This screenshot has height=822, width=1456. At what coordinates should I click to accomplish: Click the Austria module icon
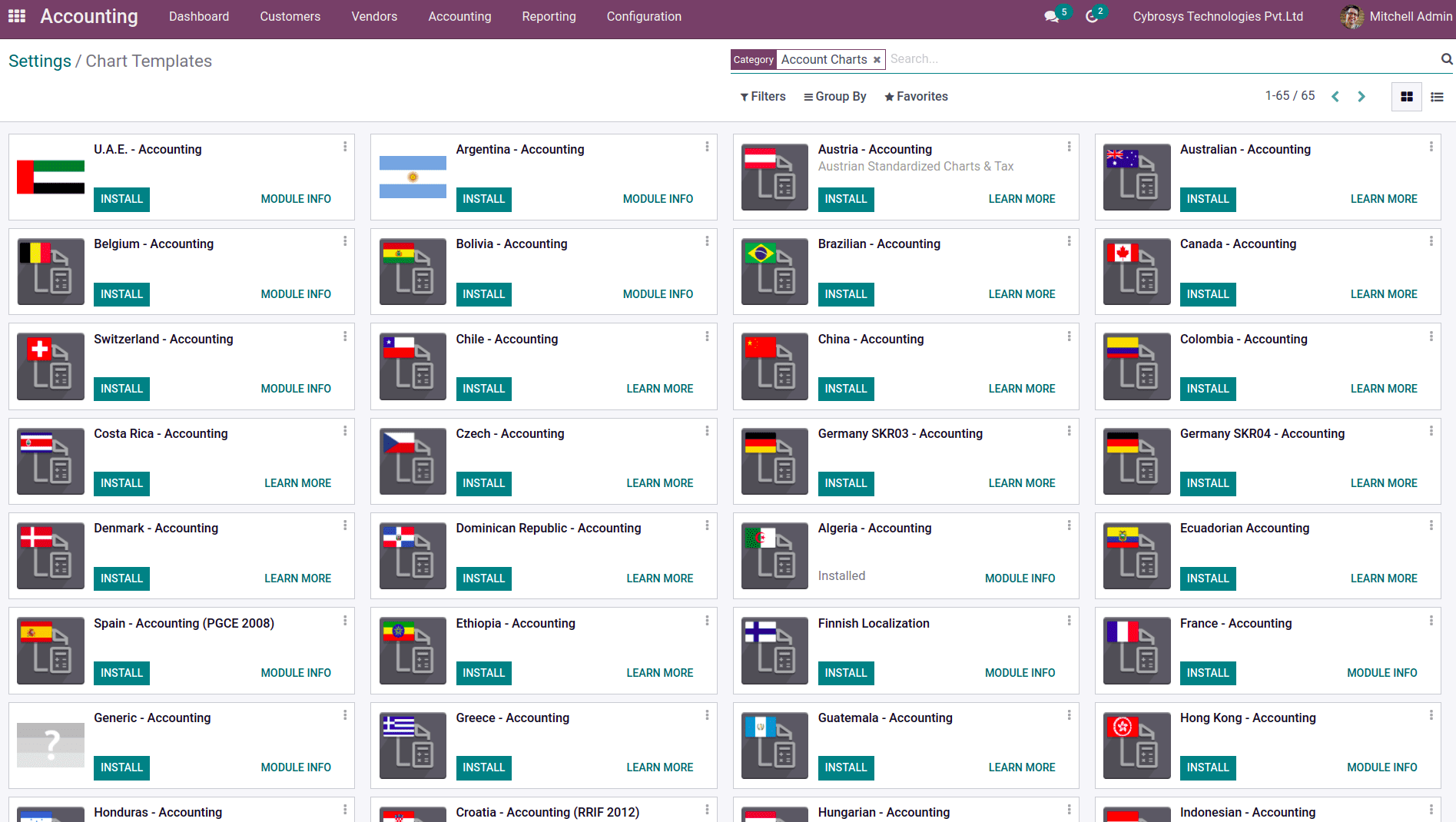(x=774, y=177)
